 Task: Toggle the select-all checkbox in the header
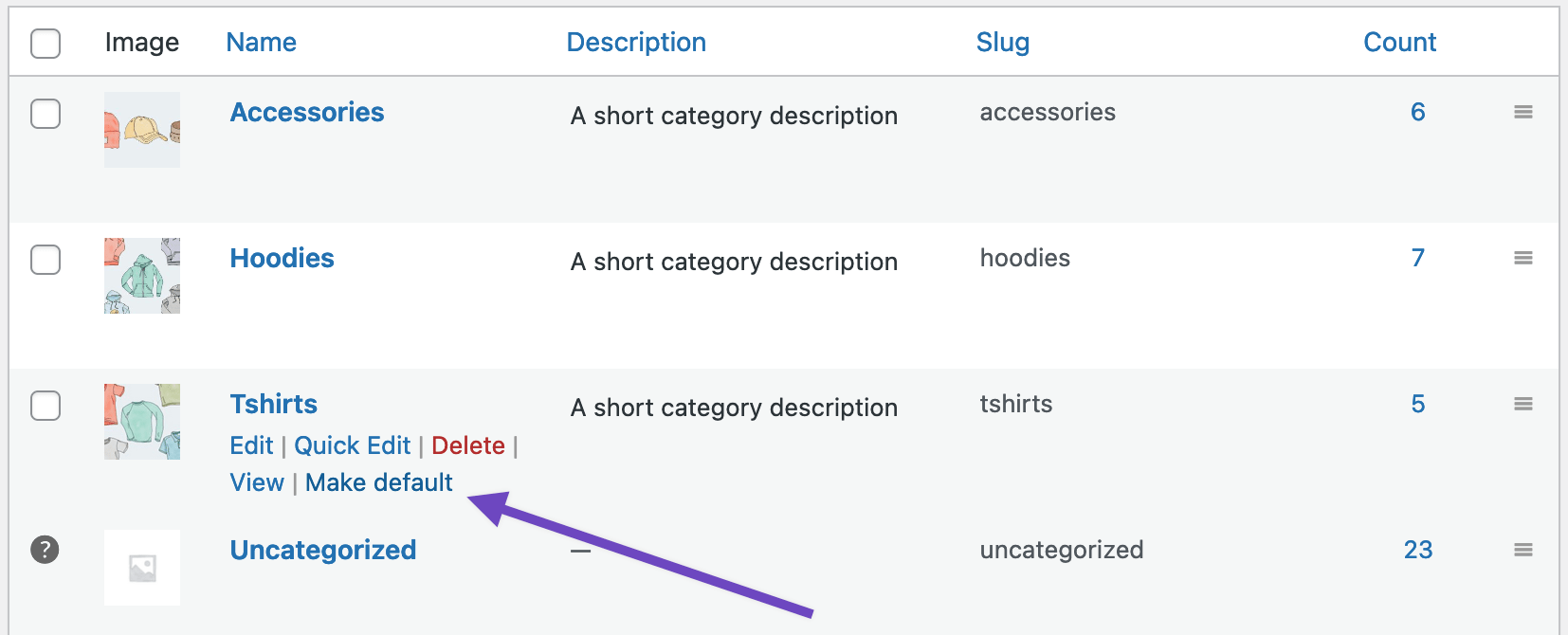[45, 44]
